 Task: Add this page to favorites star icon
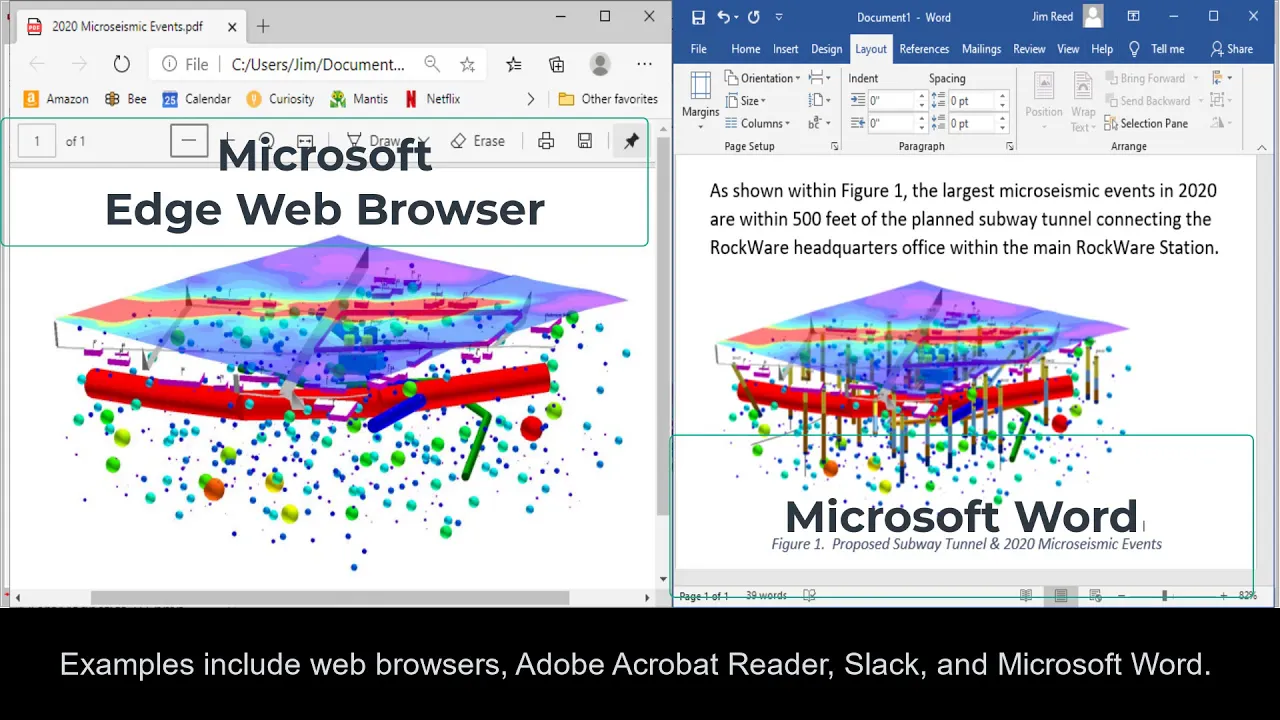pos(467,64)
